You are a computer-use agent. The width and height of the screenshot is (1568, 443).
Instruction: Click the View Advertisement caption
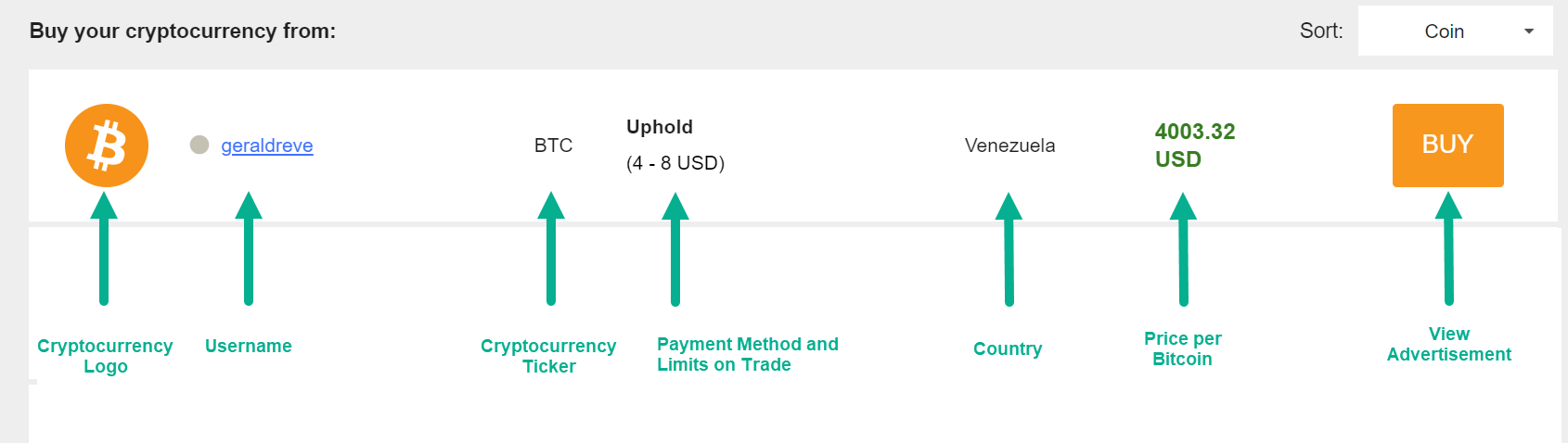click(1449, 344)
